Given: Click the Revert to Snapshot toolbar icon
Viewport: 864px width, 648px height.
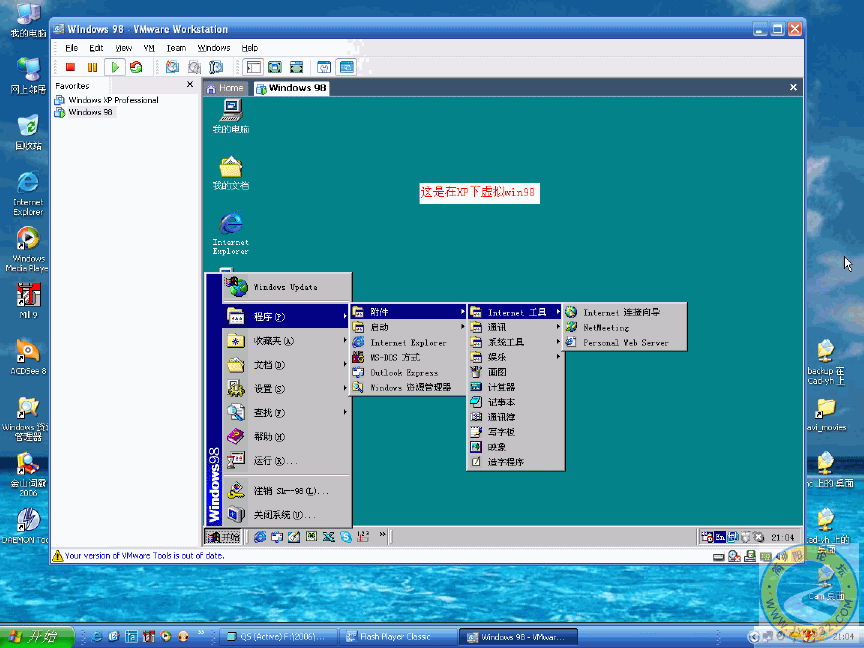Looking at the screenshot, I should pos(194,67).
